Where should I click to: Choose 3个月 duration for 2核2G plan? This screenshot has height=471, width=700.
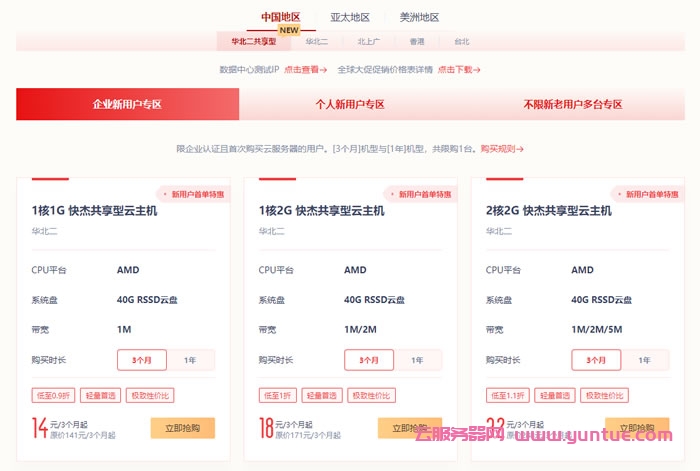(596, 360)
